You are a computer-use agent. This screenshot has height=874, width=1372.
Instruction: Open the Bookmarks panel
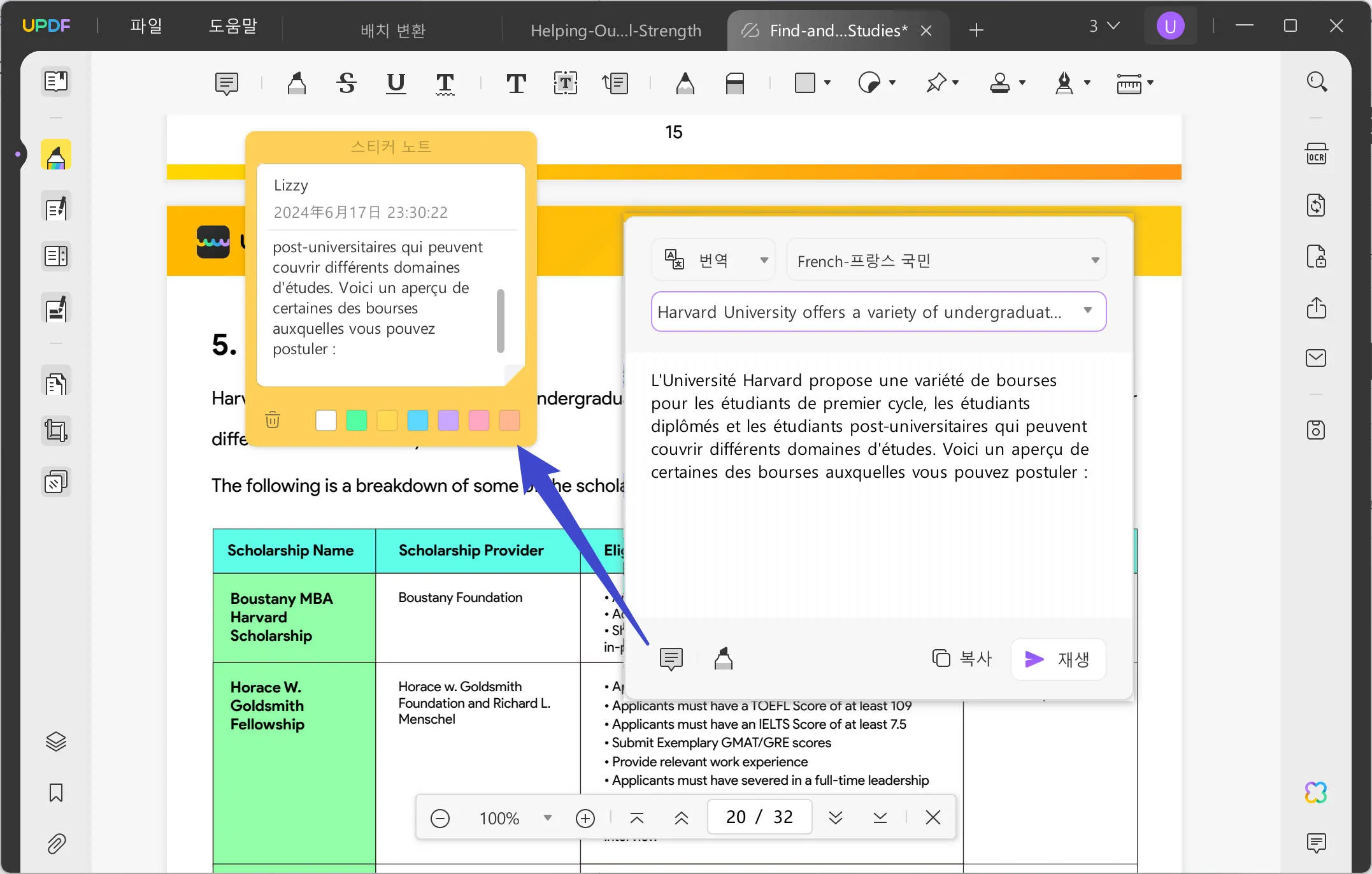(56, 793)
